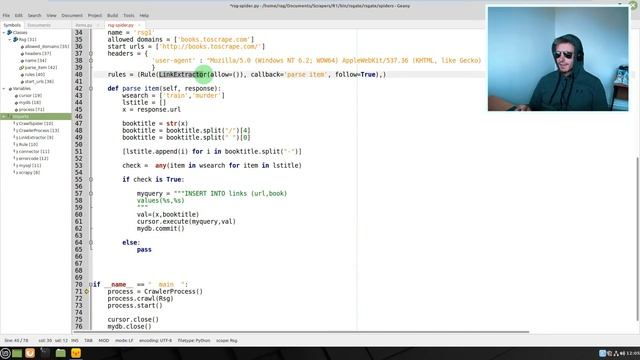Open the system start menu icon
640x360 pixels.
(5, 353)
